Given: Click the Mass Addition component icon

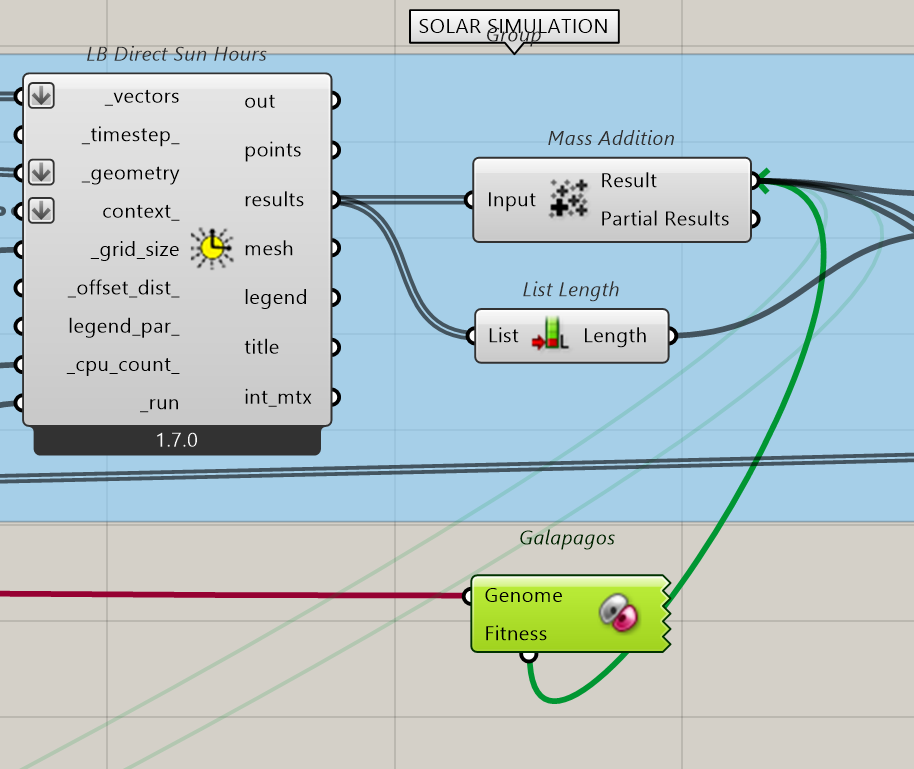Looking at the screenshot, I should pyautogui.click(x=568, y=199).
